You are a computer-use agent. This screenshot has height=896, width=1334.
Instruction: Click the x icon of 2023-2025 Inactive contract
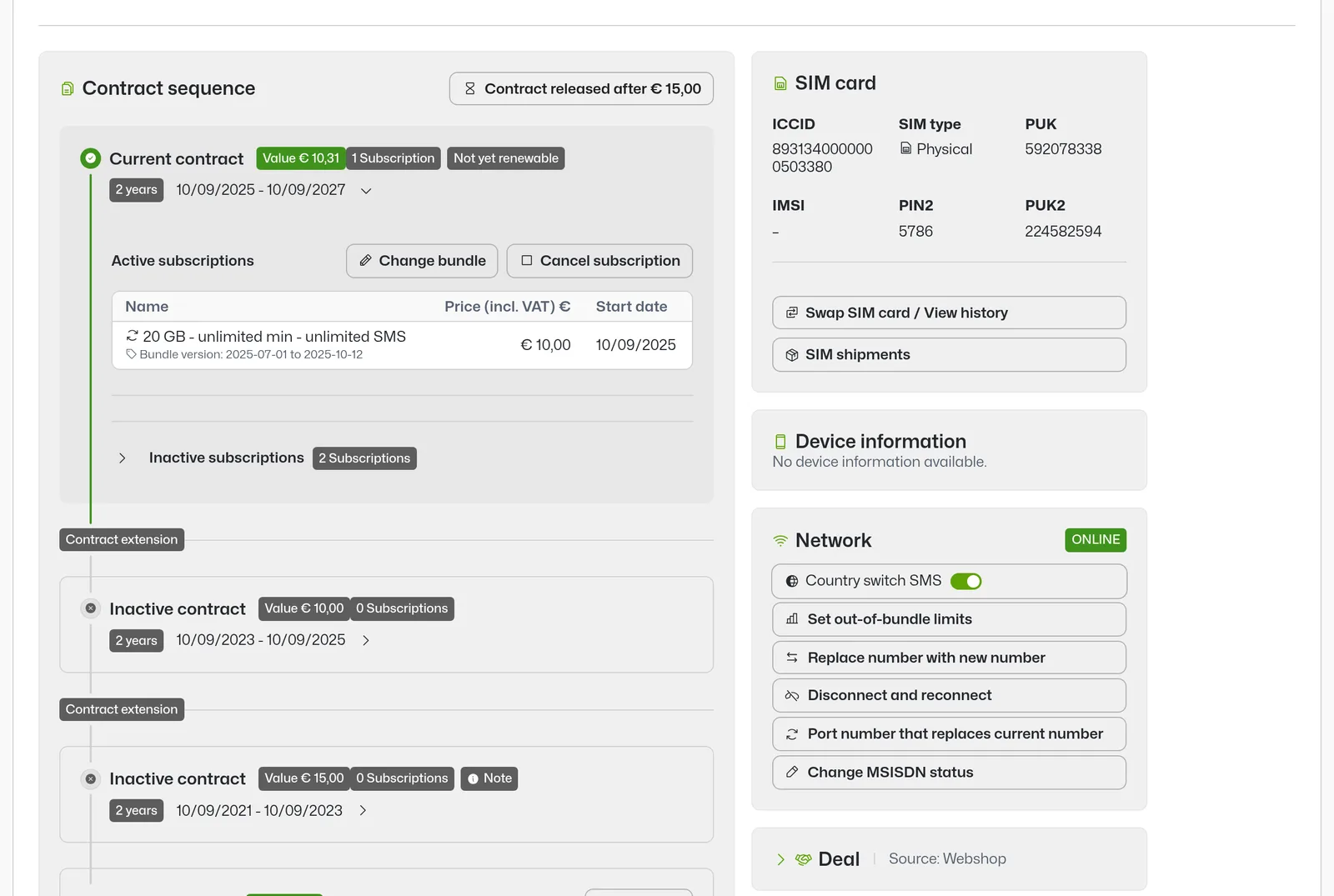pos(91,608)
